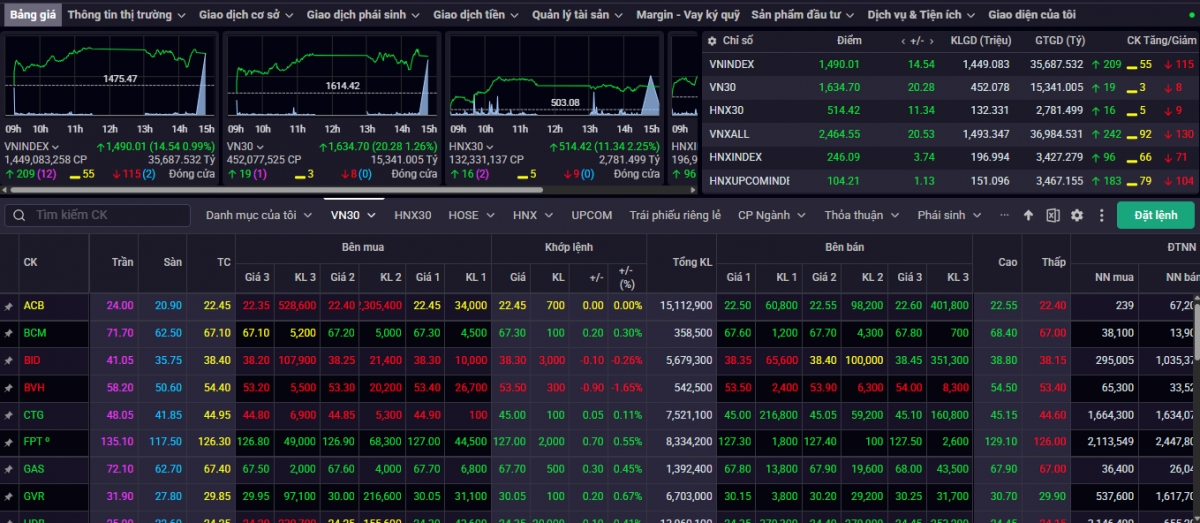Switch to the UPCOM list tab

(592, 215)
